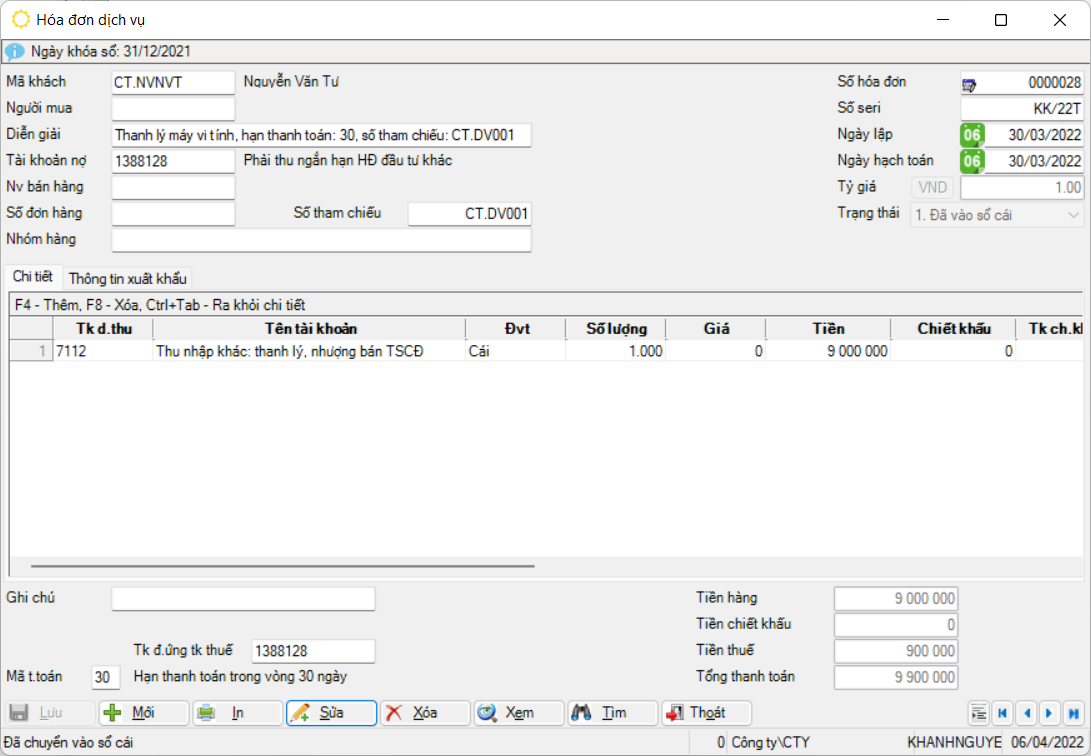Screen dimensions: 1091x756
Task: Click the invoice number lookup icon
Action: (x=970, y=83)
